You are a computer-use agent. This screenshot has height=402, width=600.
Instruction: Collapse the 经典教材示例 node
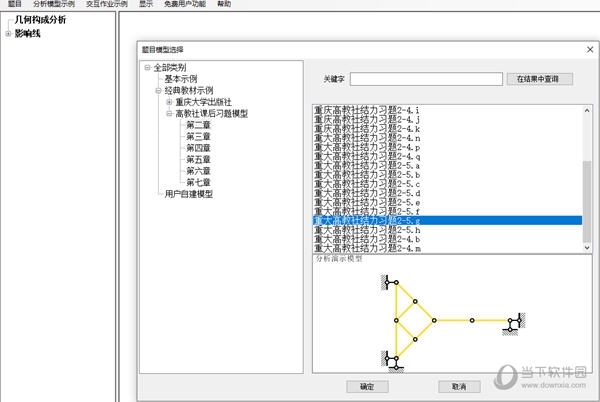point(158,91)
